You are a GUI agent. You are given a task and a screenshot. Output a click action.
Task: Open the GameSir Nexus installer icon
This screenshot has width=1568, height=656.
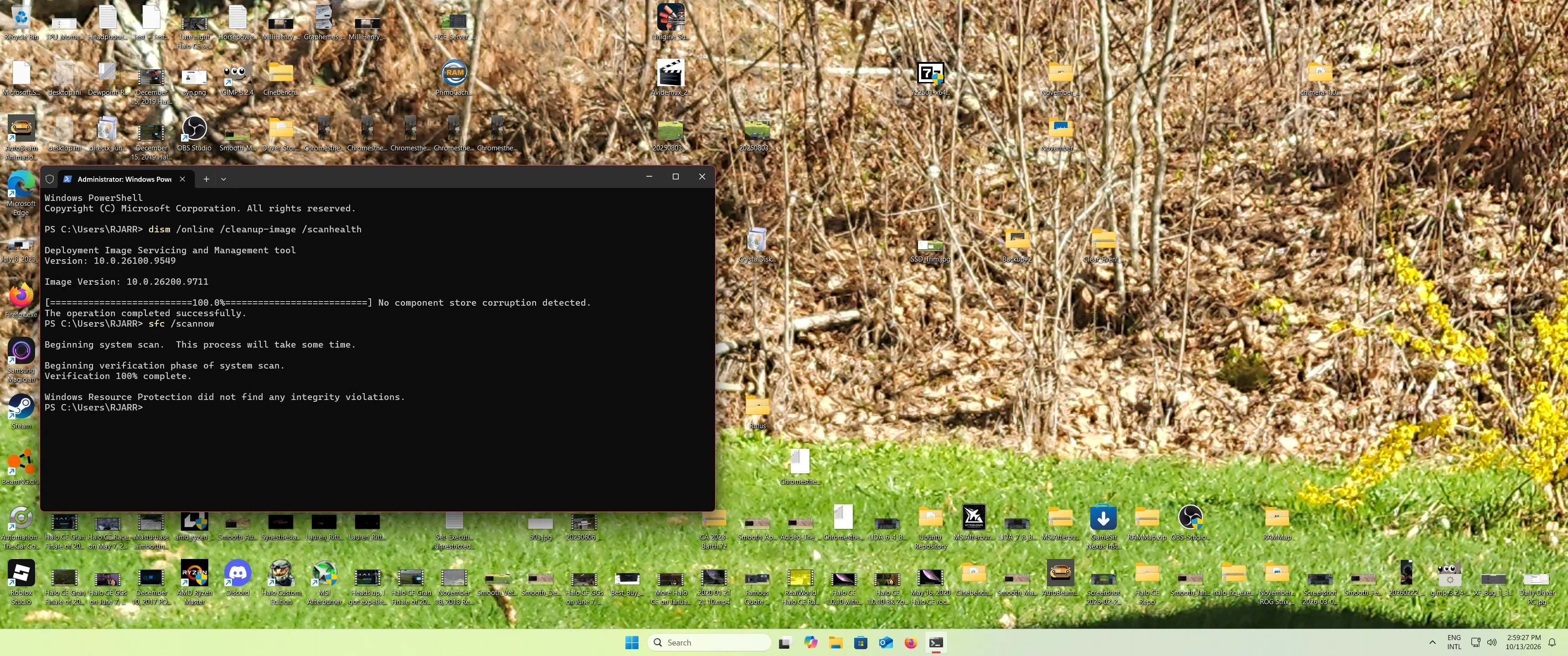[x=1103, y=527]
